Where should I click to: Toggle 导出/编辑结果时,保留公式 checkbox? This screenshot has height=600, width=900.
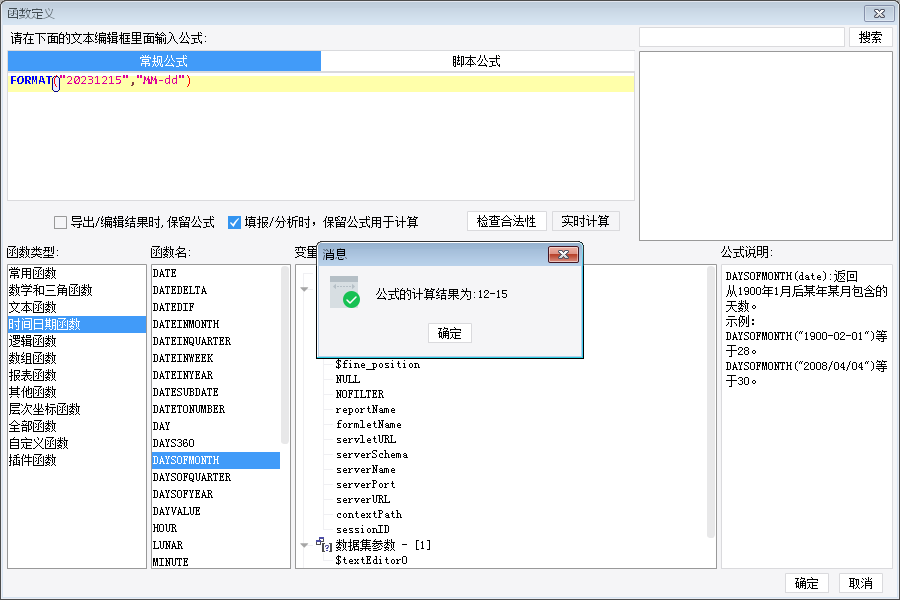pyautogui.click(x=60, y=222)
